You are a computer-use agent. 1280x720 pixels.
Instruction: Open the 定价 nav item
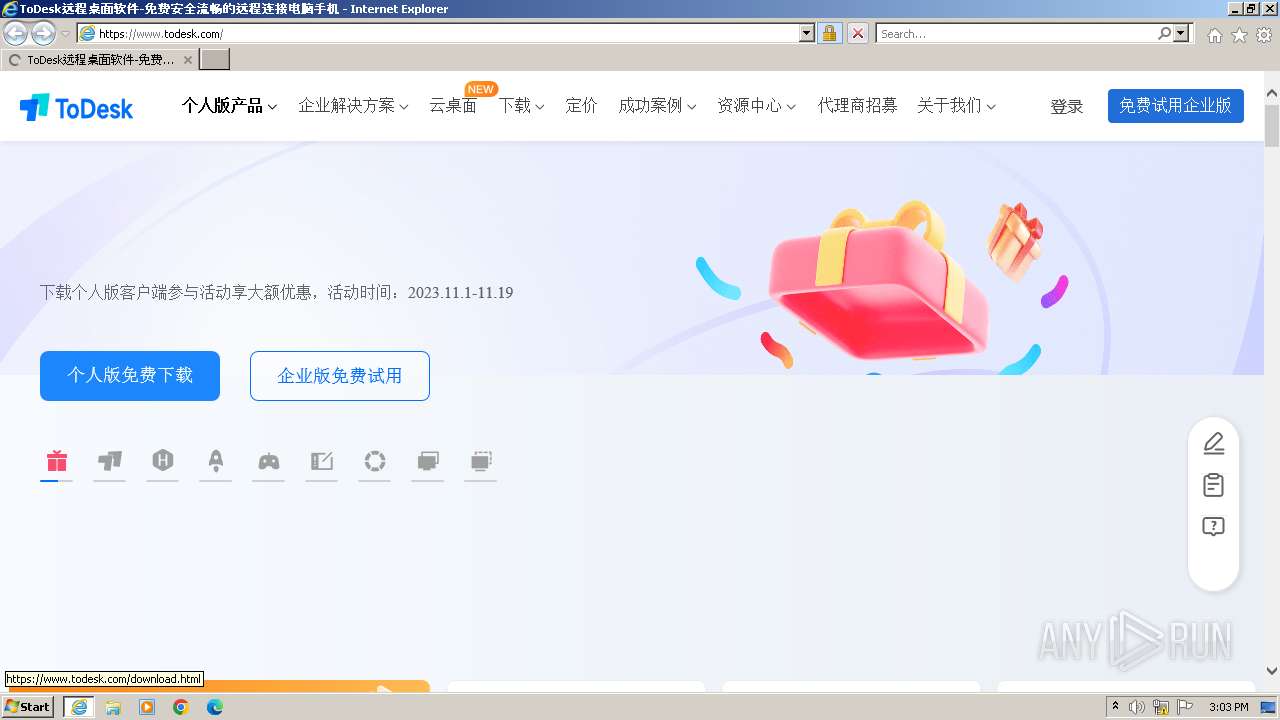tap(581, 106)
